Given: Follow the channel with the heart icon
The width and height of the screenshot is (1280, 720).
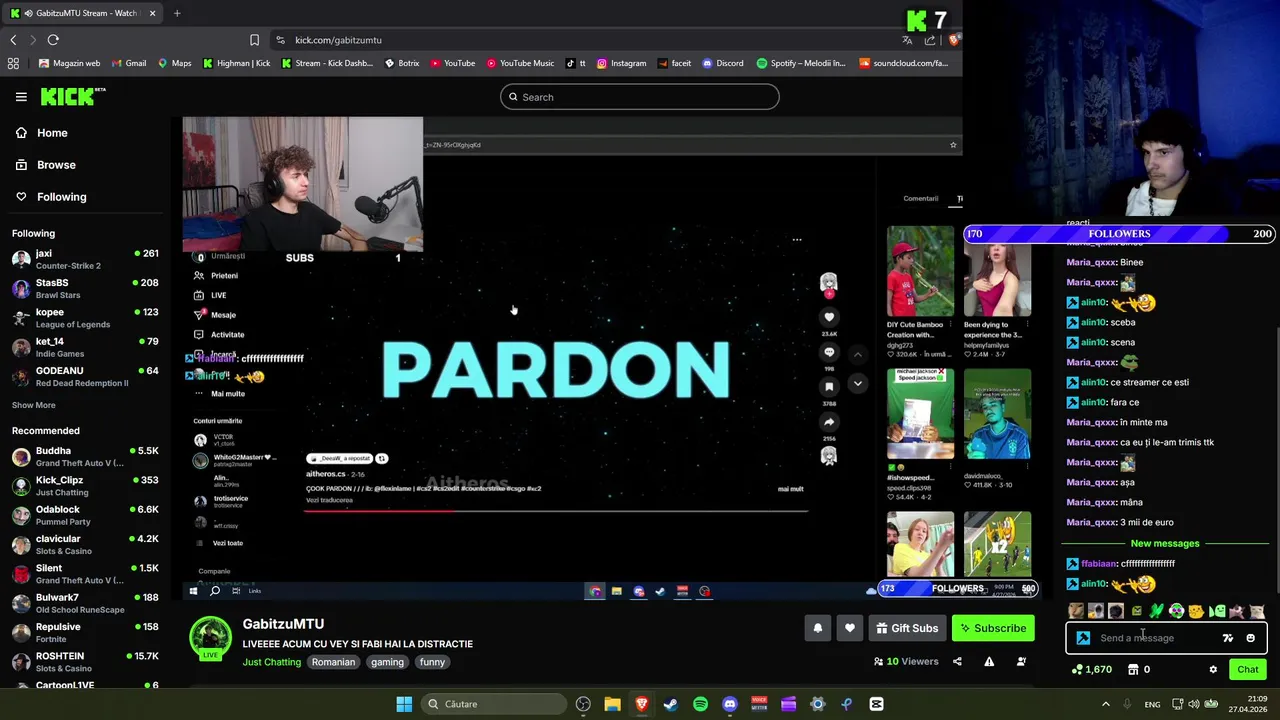Looking at the screenshot, I should [849, 628].
